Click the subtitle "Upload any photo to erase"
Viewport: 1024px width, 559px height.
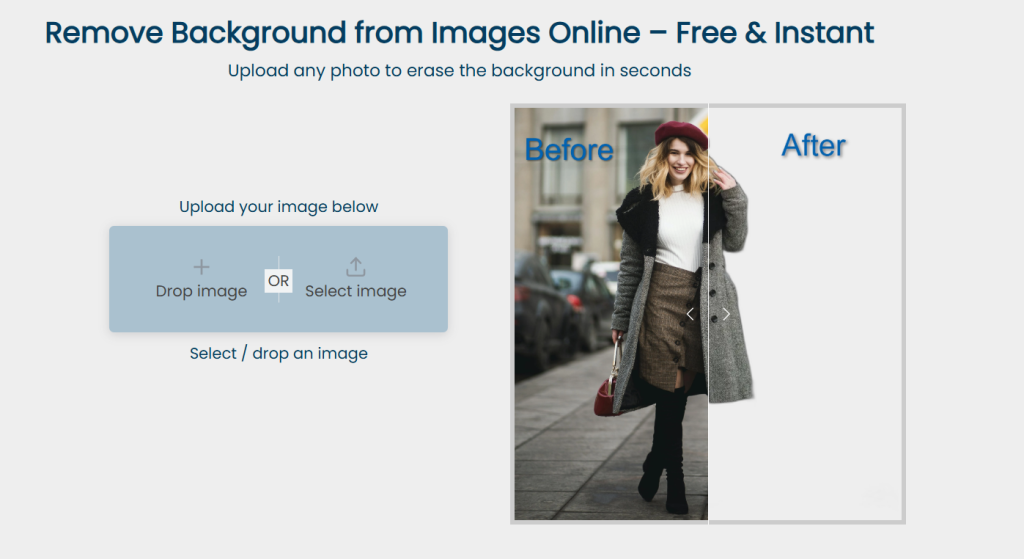point(459,71)
